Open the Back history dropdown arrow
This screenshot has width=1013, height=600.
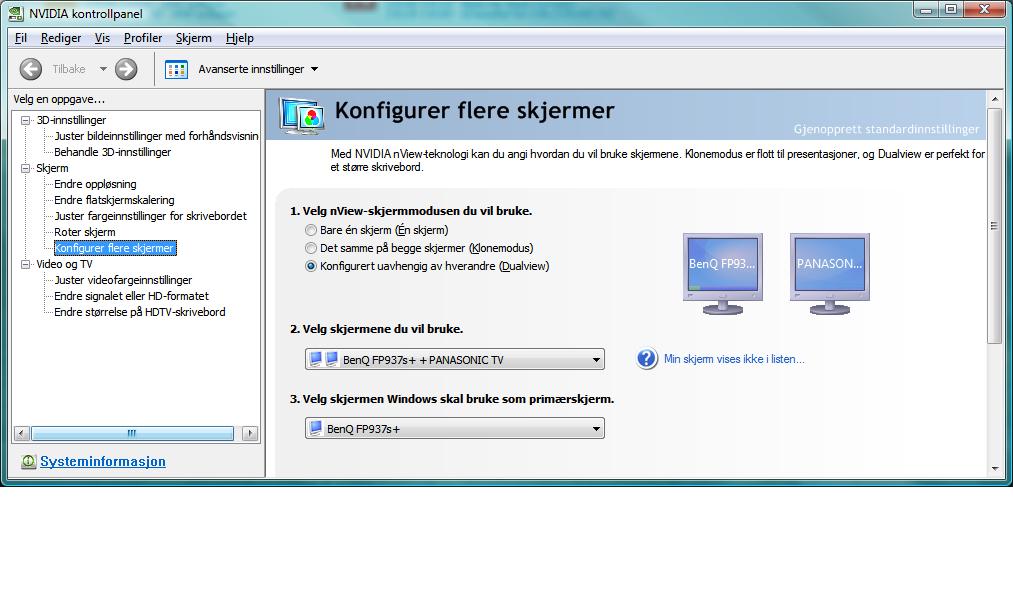click(103, 69)
